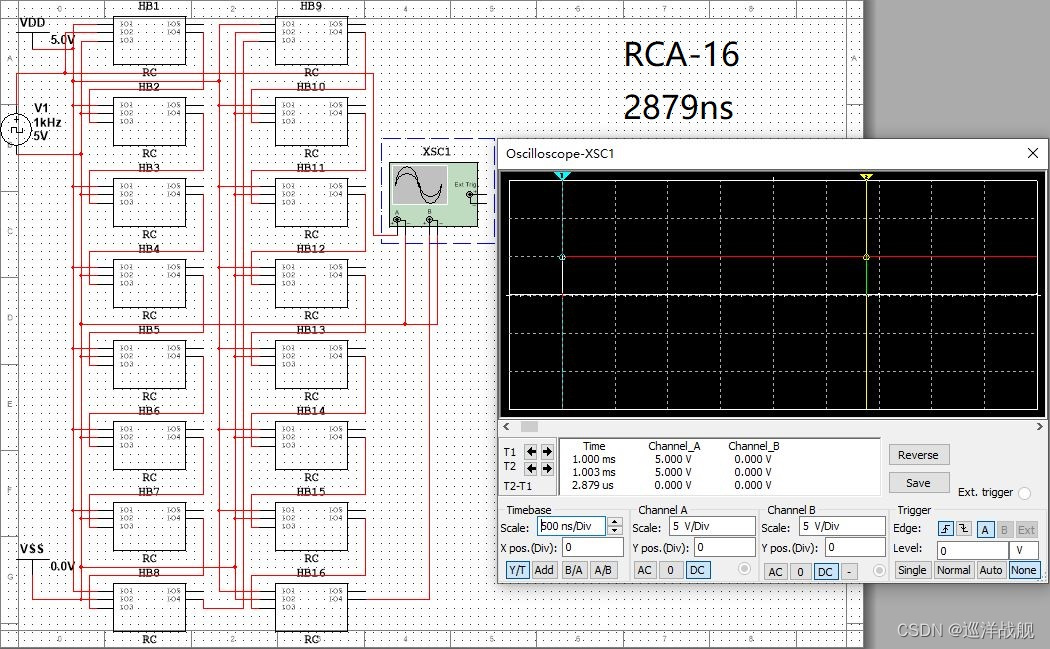
Task: Toggle the Ext. trigger radio button
Action: pos(1024,493)
